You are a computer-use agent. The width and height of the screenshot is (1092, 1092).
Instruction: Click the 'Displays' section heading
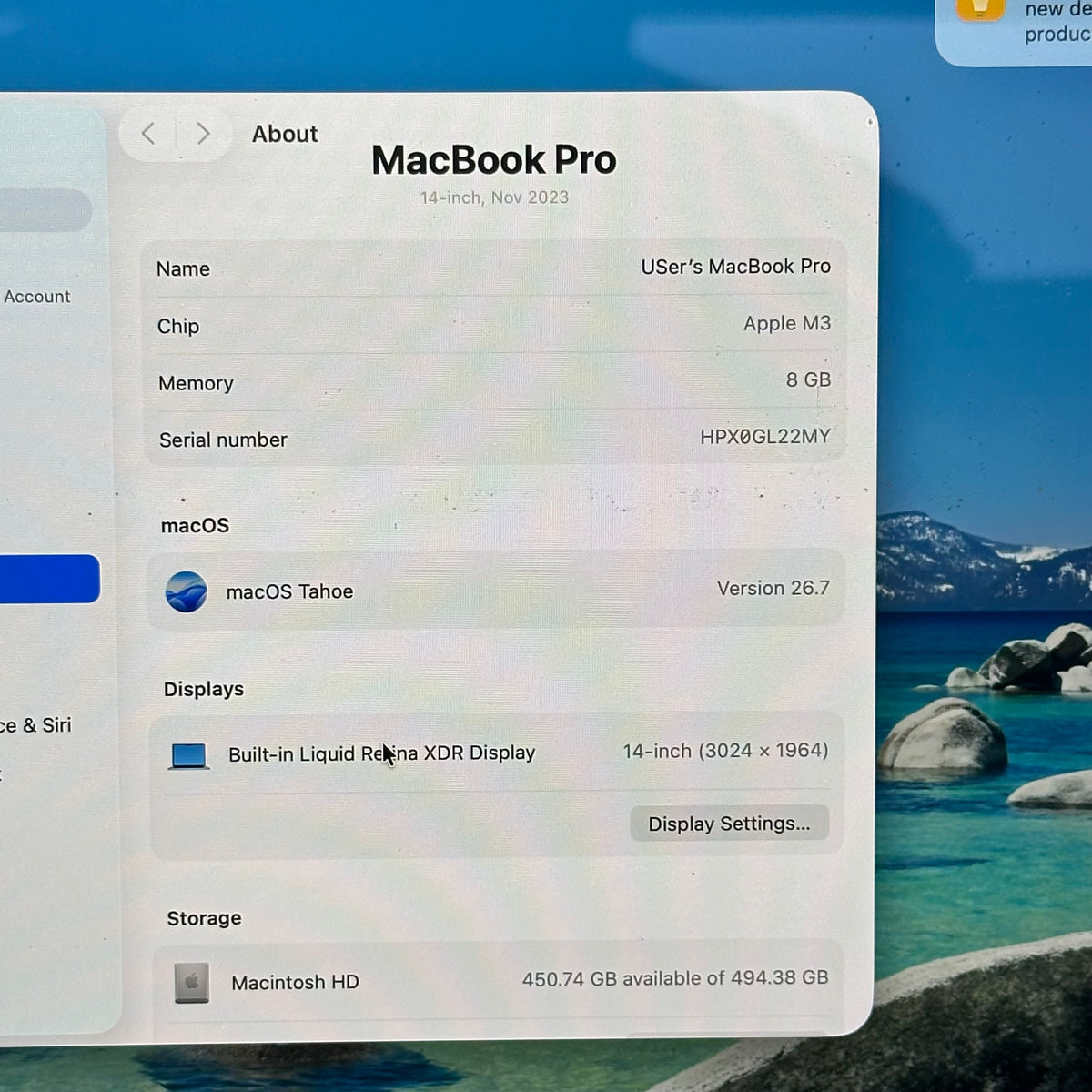point(204,689)
